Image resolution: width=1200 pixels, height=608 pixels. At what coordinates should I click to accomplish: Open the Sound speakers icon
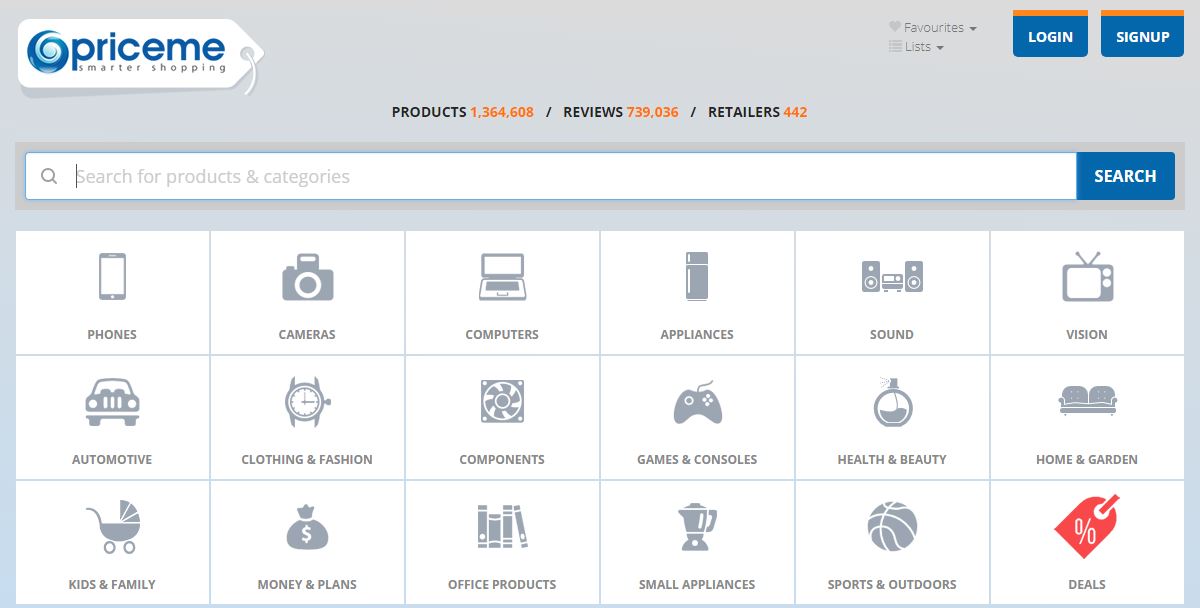click(892, 277)
